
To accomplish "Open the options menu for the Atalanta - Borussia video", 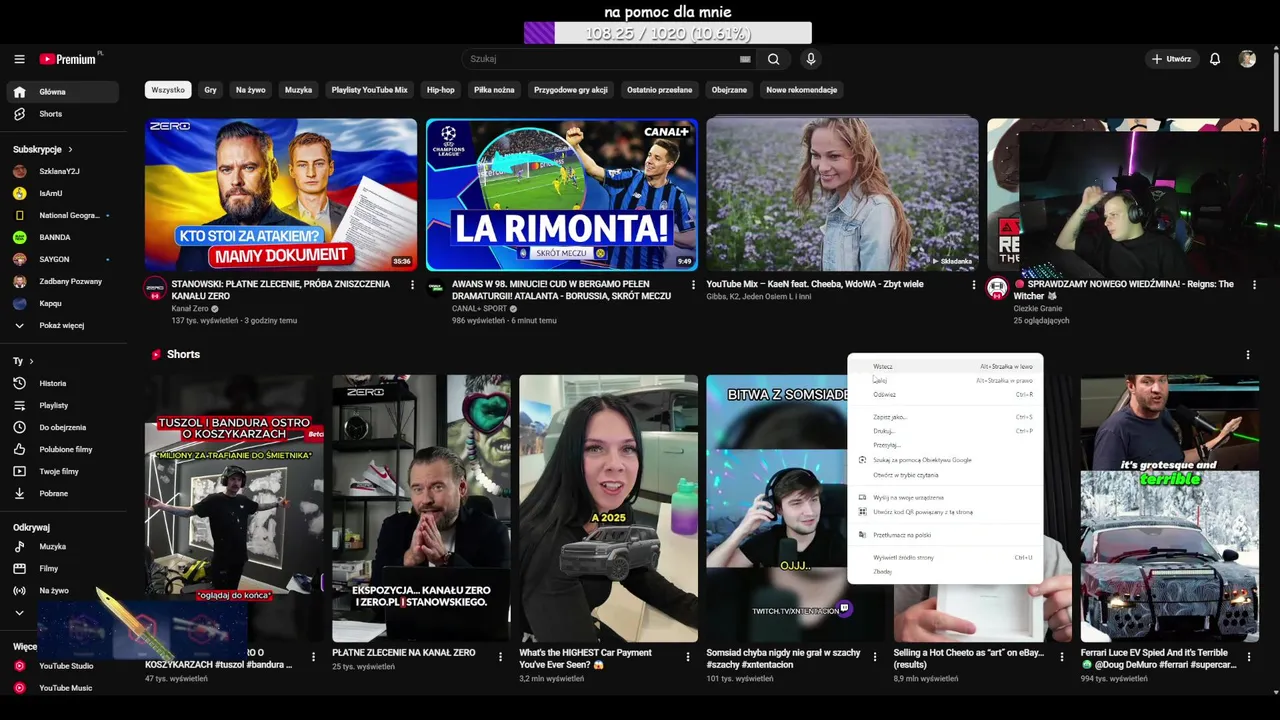I will click(693, 285).
